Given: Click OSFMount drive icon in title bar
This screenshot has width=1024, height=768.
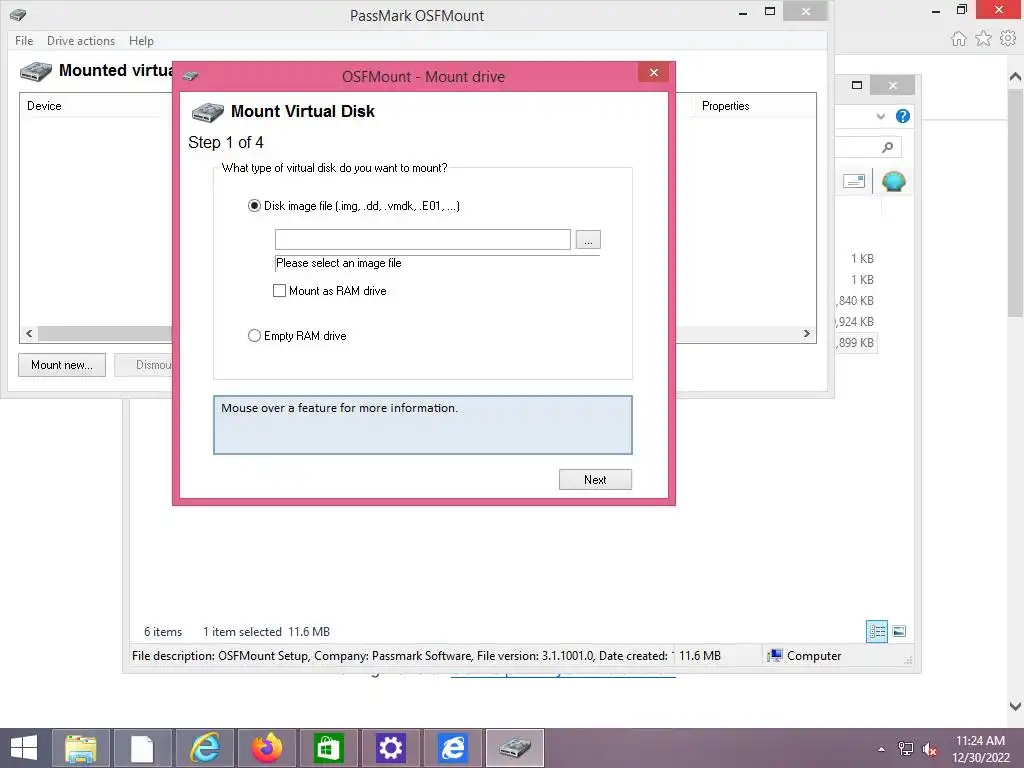Looking at the screenshot, I should click(18, 14).
